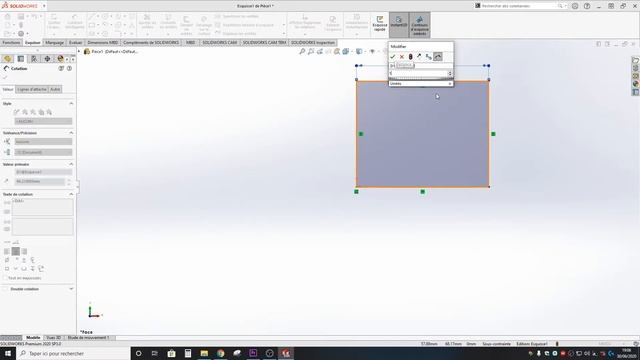
Task: Accept Cotation with panel green checkmark
Action: pyautogui.click(x=5, y=77)
